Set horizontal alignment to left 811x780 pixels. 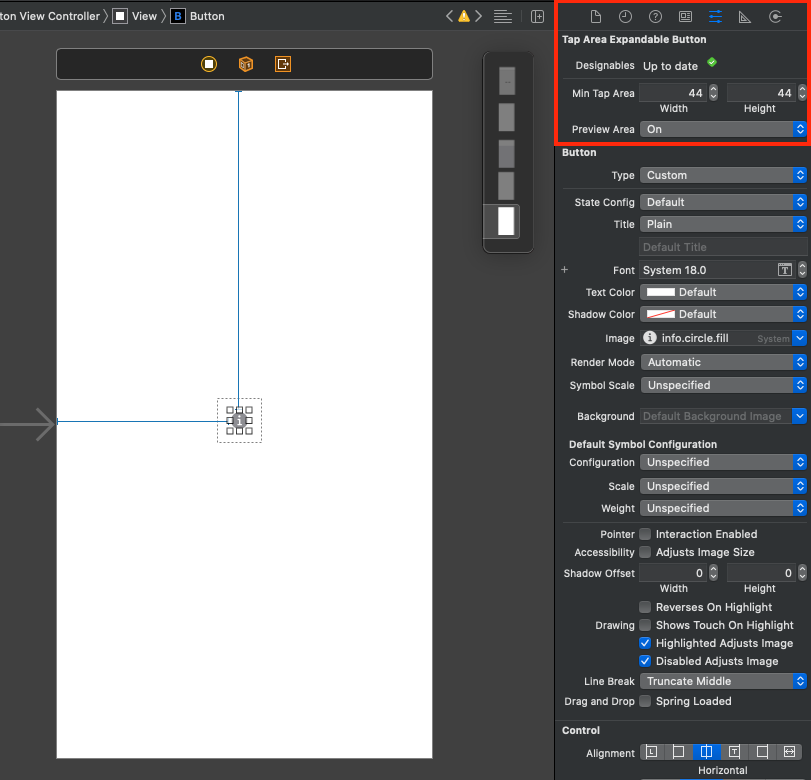click(678, 752)
